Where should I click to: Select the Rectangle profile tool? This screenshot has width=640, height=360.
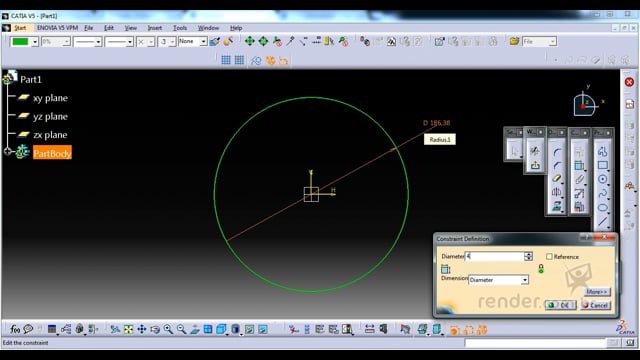point(602,165)
